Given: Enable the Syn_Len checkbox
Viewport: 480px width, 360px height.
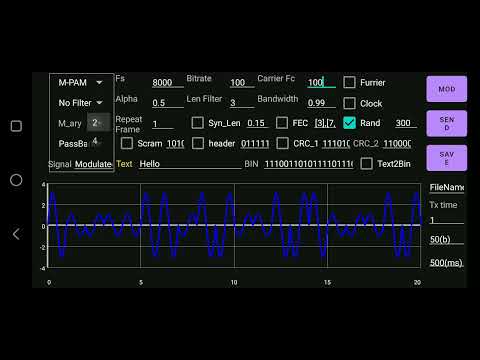Looking at the screenshot, I should [x=197, y=123].
